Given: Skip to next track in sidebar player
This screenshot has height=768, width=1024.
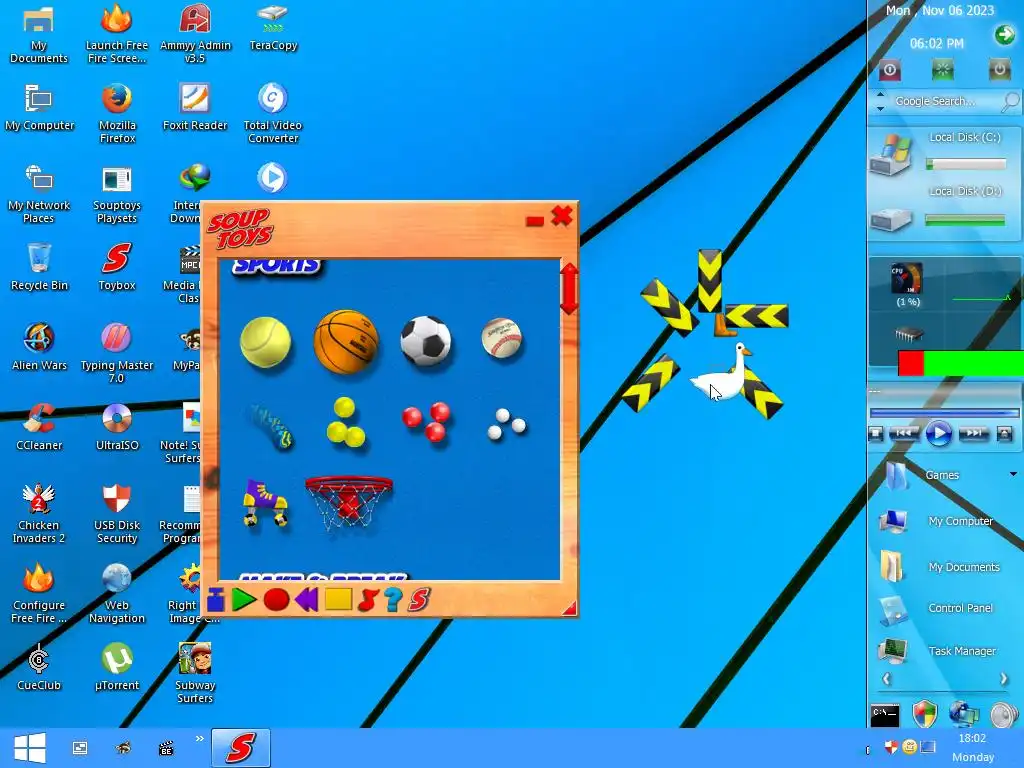Looking at the screenshot, I should coord(973,433).
